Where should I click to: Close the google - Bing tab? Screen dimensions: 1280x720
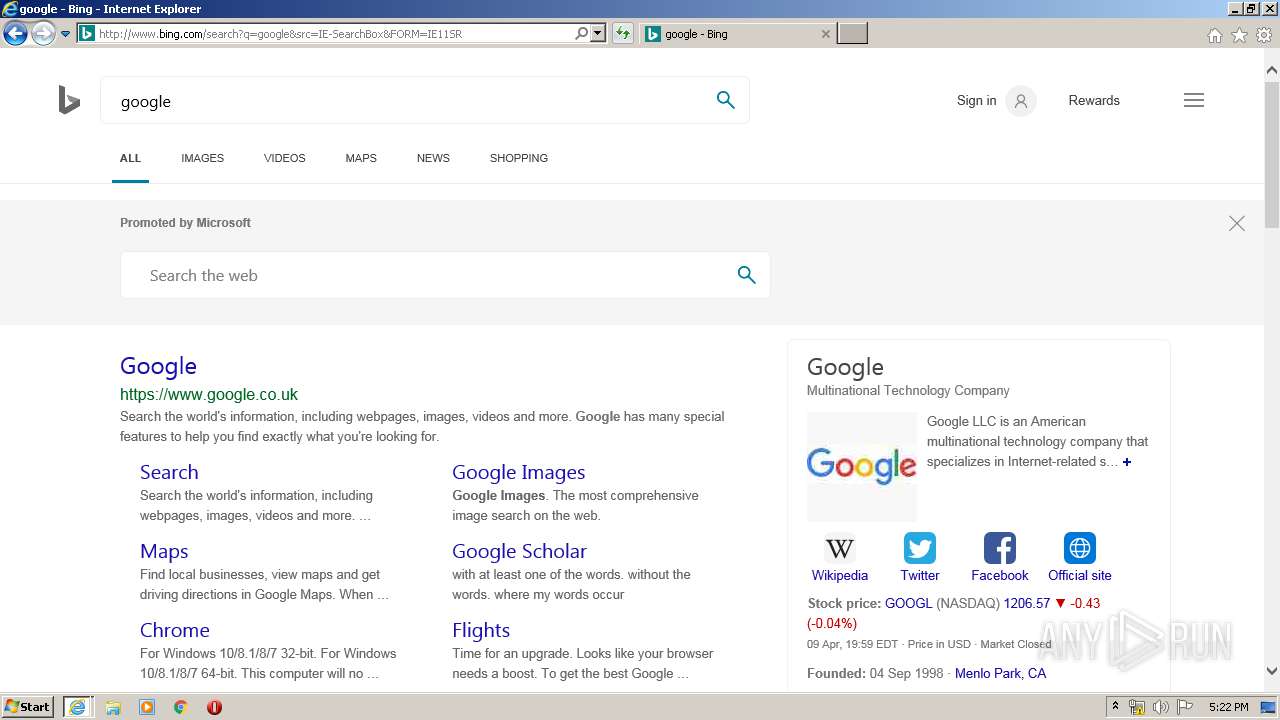[825, 34]
